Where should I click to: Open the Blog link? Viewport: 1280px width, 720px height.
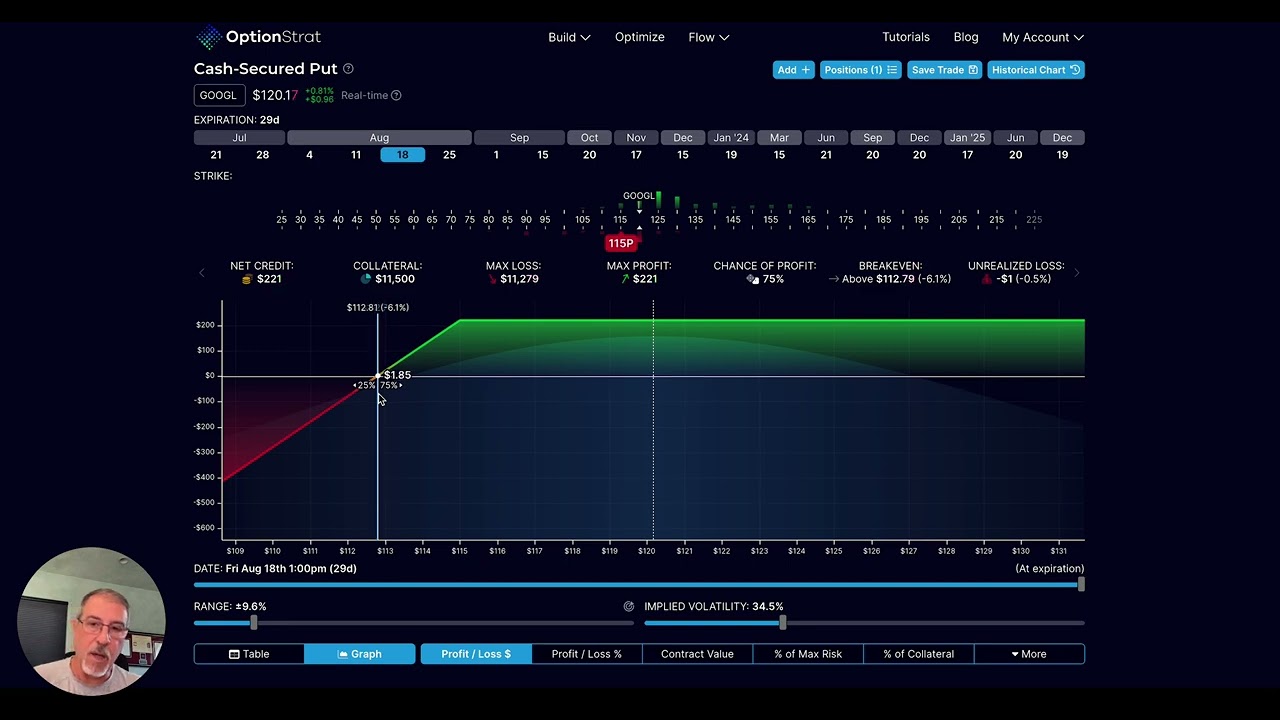966,37
